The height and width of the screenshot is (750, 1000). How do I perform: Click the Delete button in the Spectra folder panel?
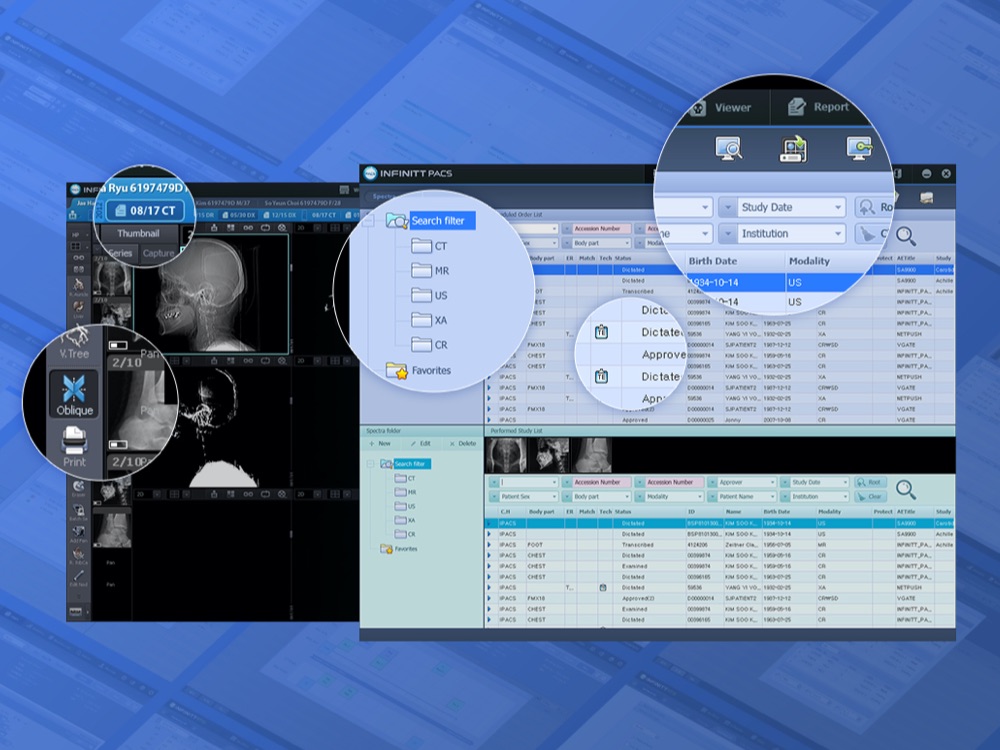462,443
